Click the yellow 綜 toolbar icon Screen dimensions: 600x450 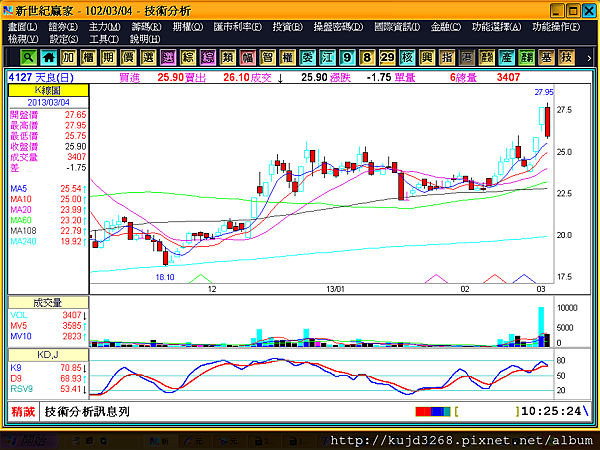point(188,57)
